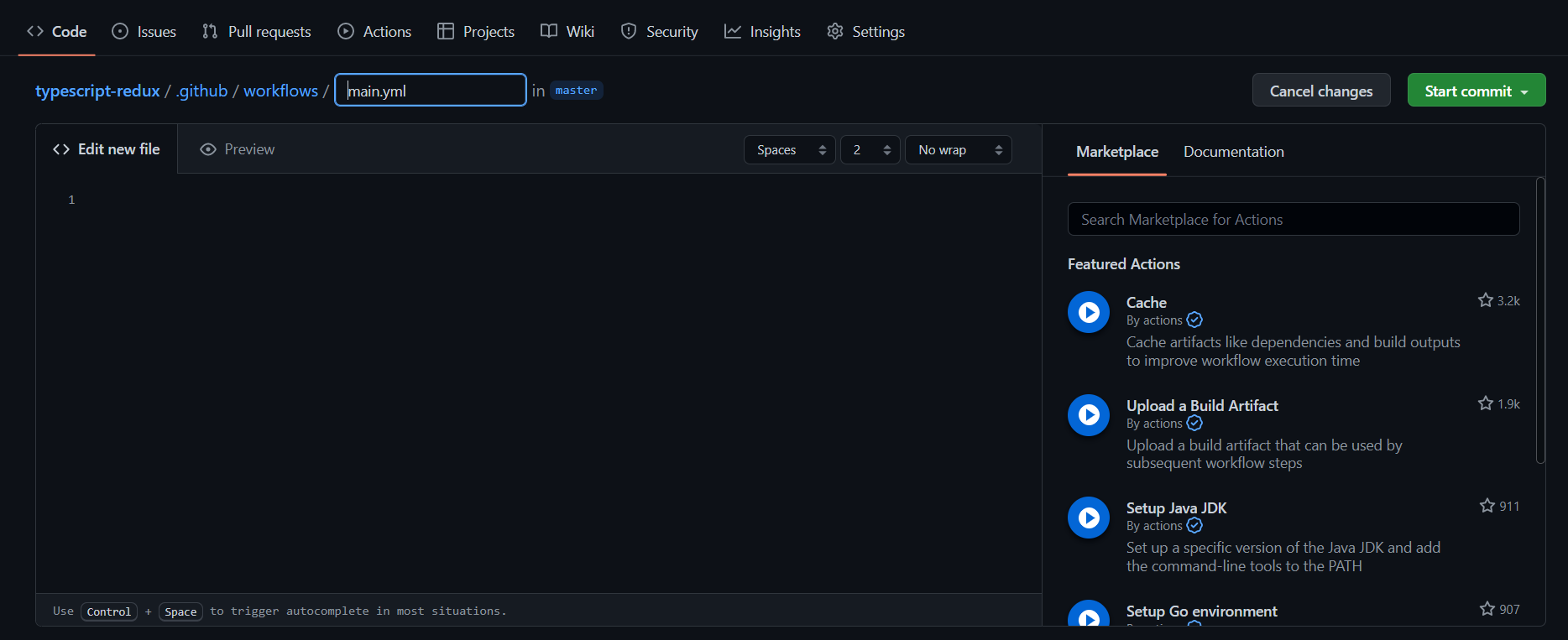Click the star icon showing 907
This screenshot has width=1568, height=640.
1487,609
